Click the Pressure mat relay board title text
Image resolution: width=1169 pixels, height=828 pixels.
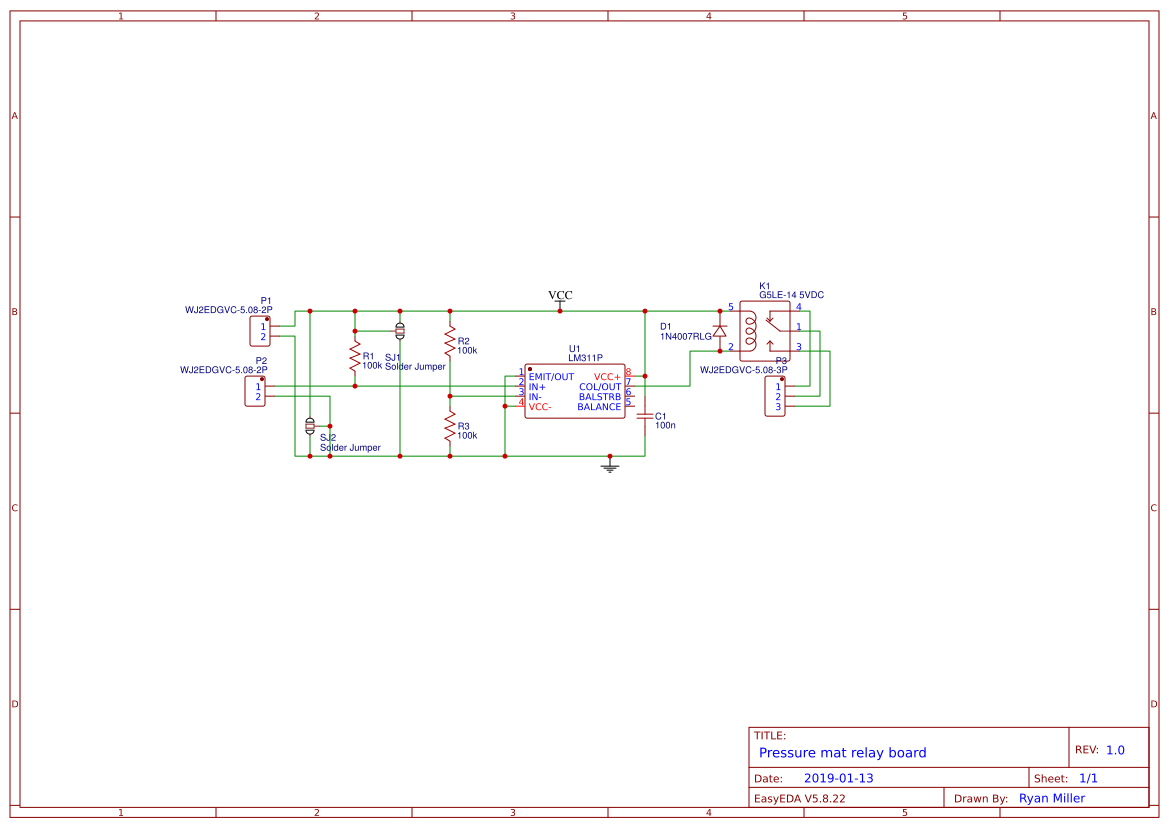(x=843, y=752)
